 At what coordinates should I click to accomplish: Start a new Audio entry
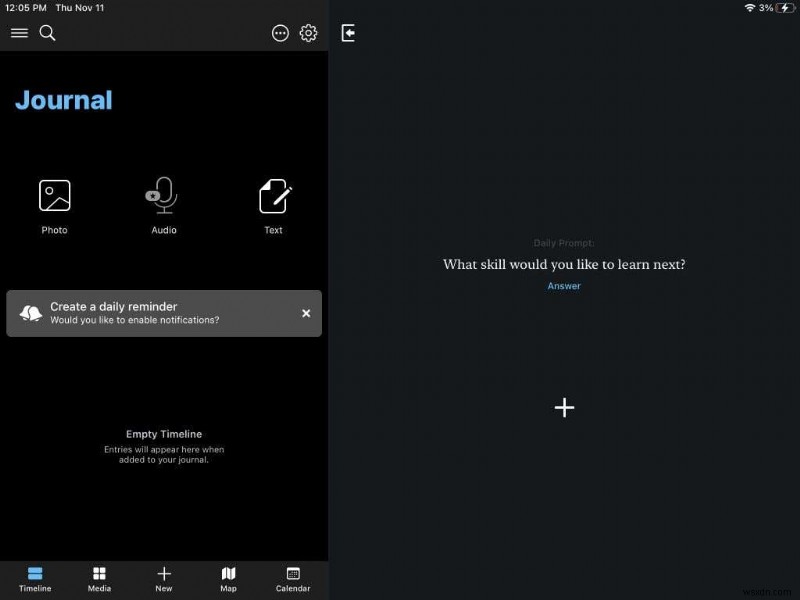[164, 206]
